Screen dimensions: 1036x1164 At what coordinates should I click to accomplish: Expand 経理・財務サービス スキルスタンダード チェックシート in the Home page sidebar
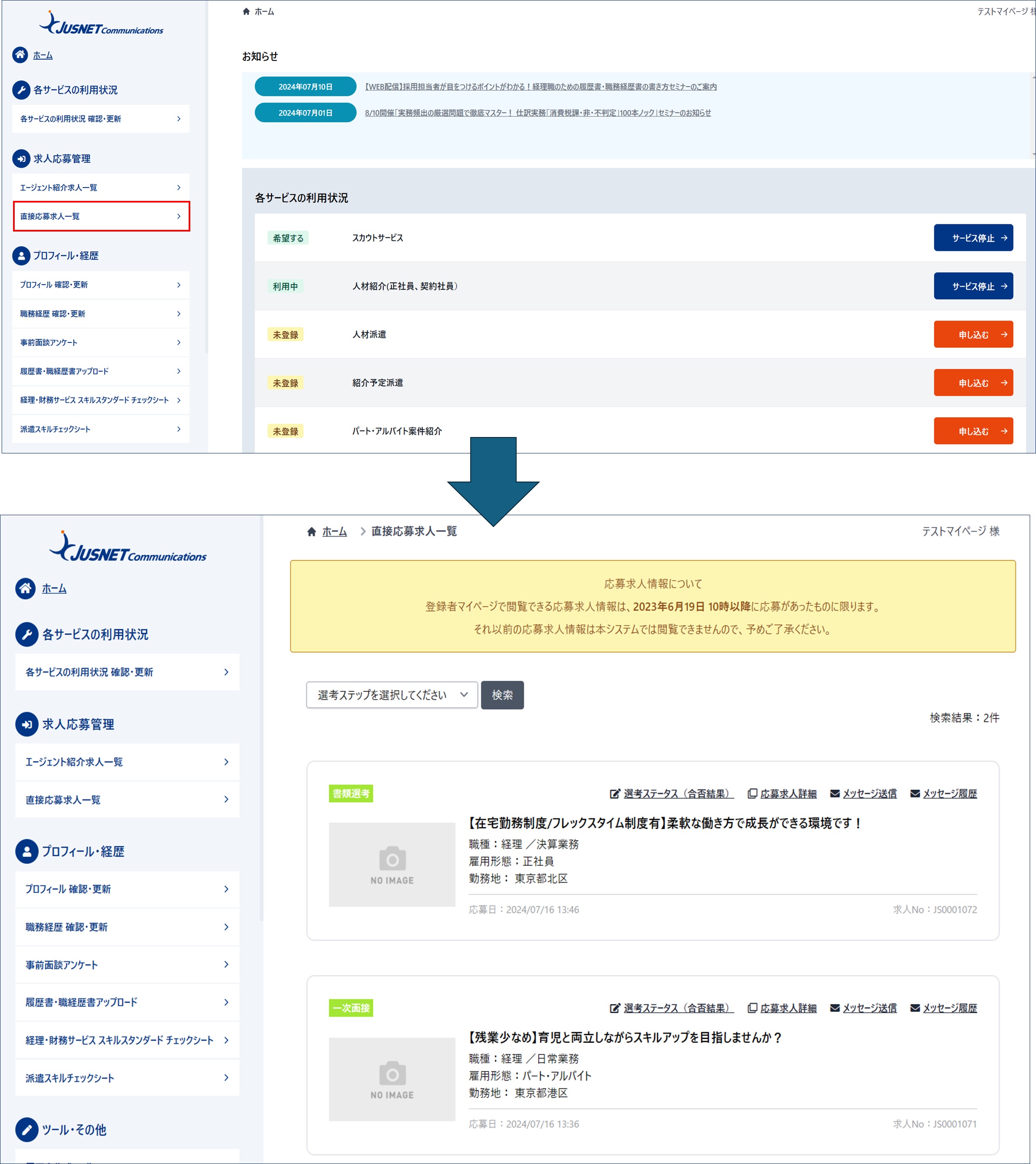tap(179, 400)
